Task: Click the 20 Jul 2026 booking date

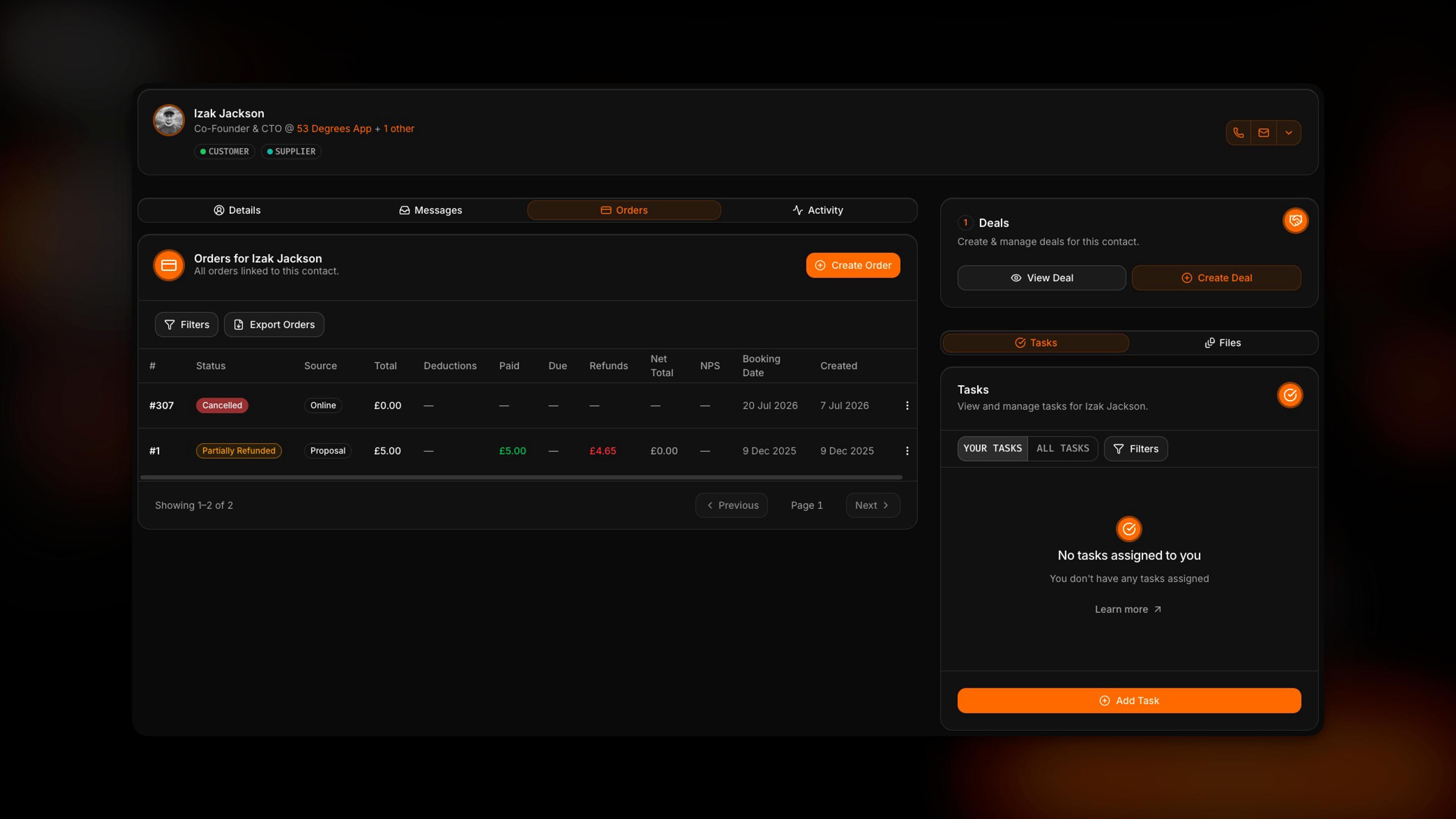Action: pos(770,406)
